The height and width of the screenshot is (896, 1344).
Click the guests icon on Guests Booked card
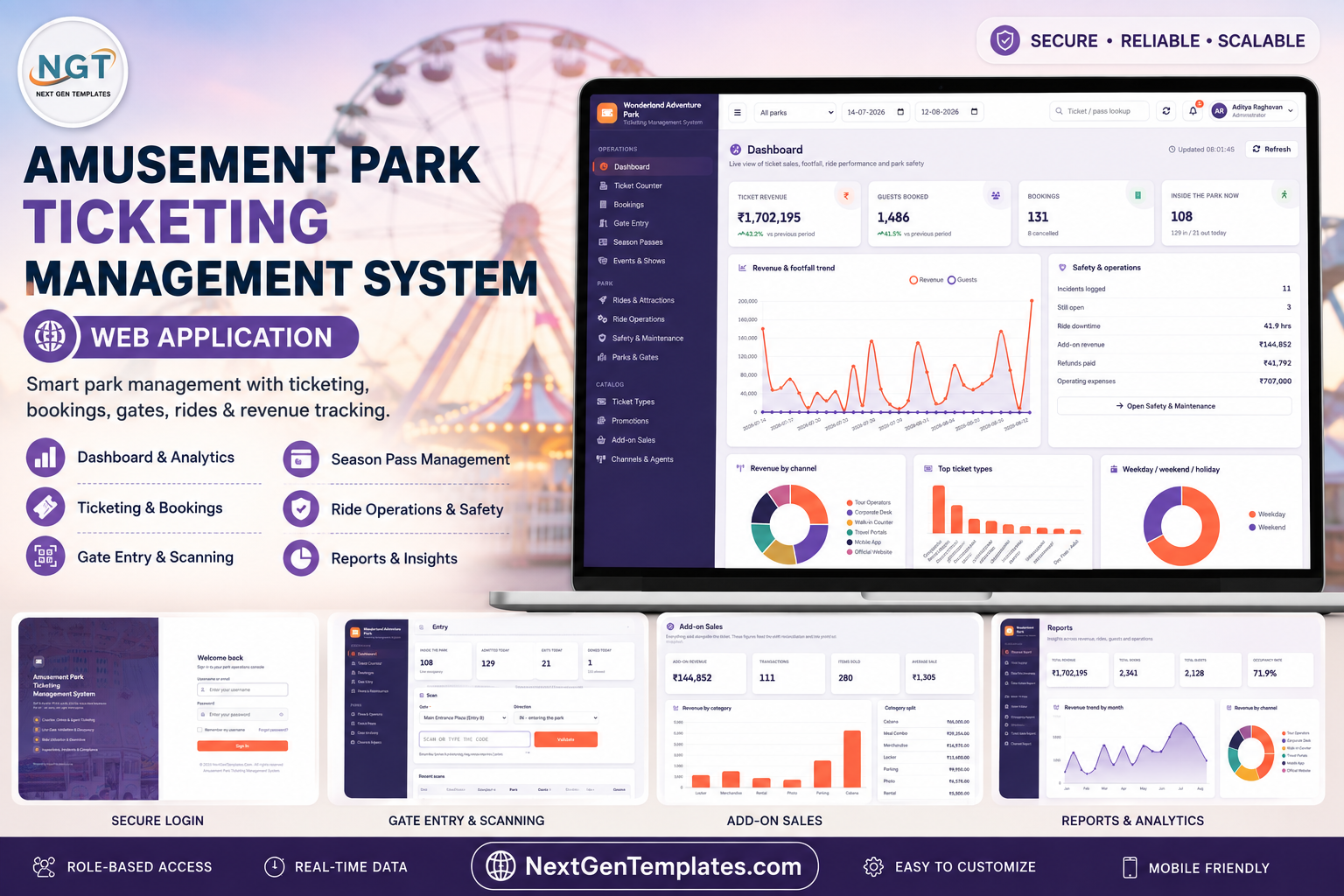996,196
